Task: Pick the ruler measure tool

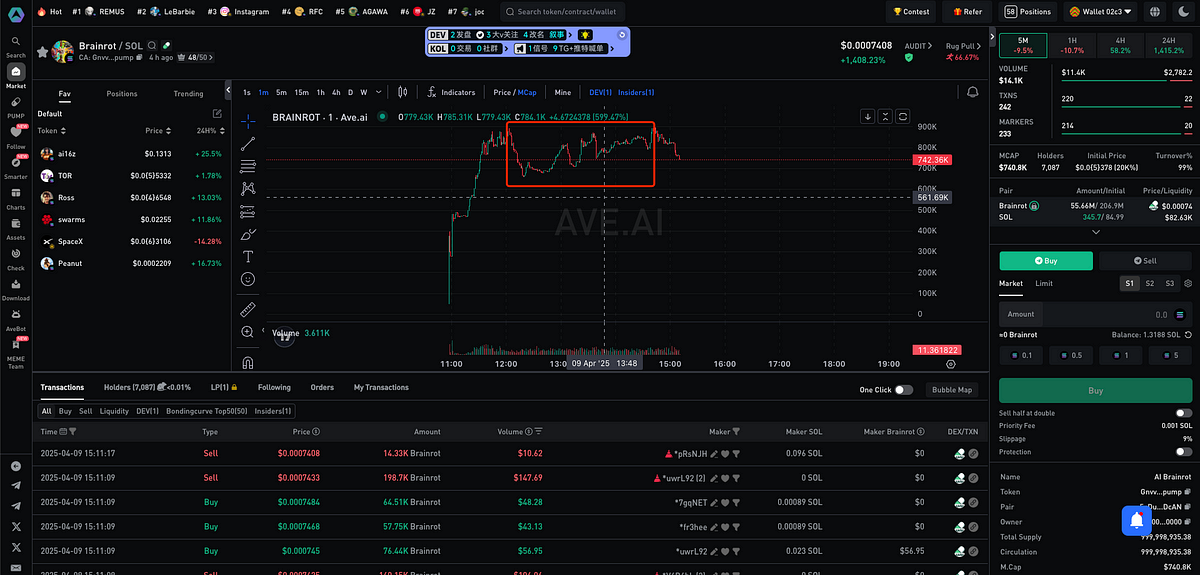Action: 248,308
